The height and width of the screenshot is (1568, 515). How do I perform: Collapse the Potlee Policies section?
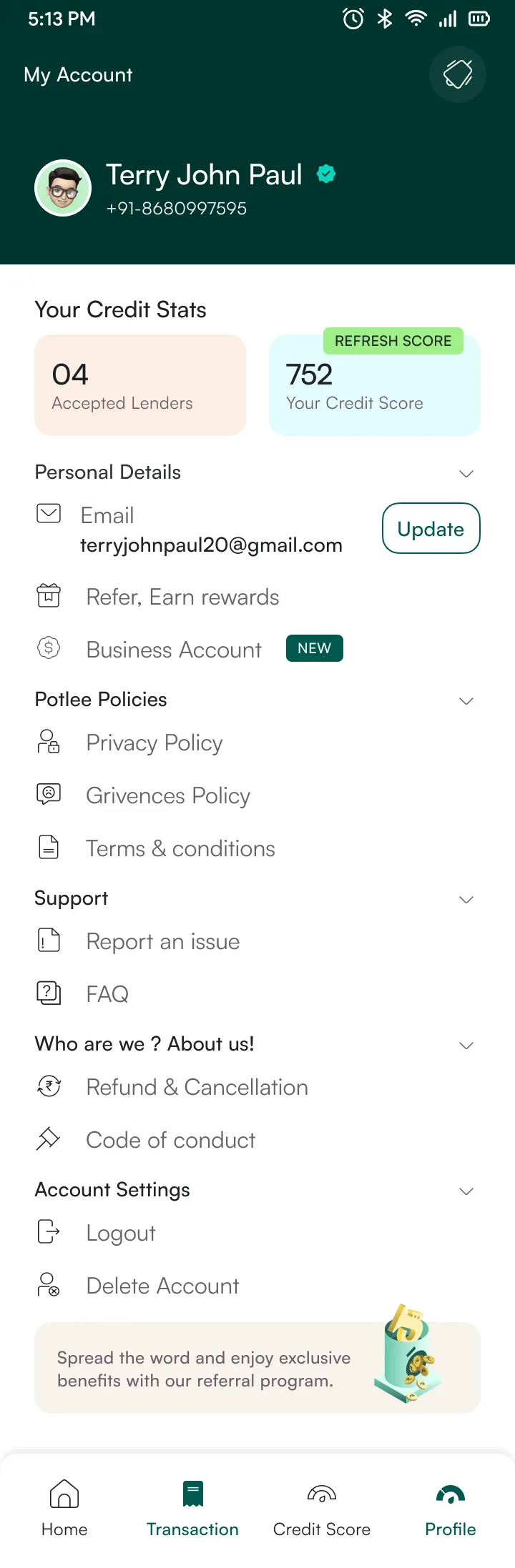point(466,700)
